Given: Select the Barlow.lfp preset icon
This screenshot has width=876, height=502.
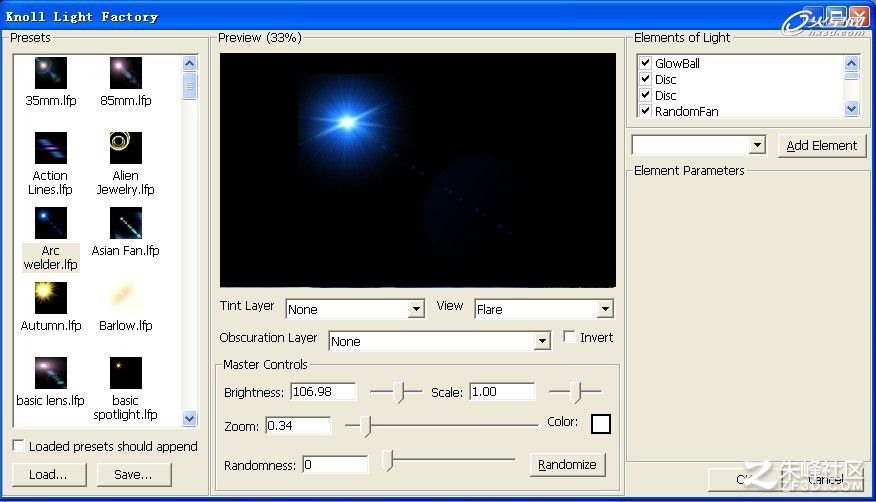Looking at the screenshot, I should coord(126,298).
